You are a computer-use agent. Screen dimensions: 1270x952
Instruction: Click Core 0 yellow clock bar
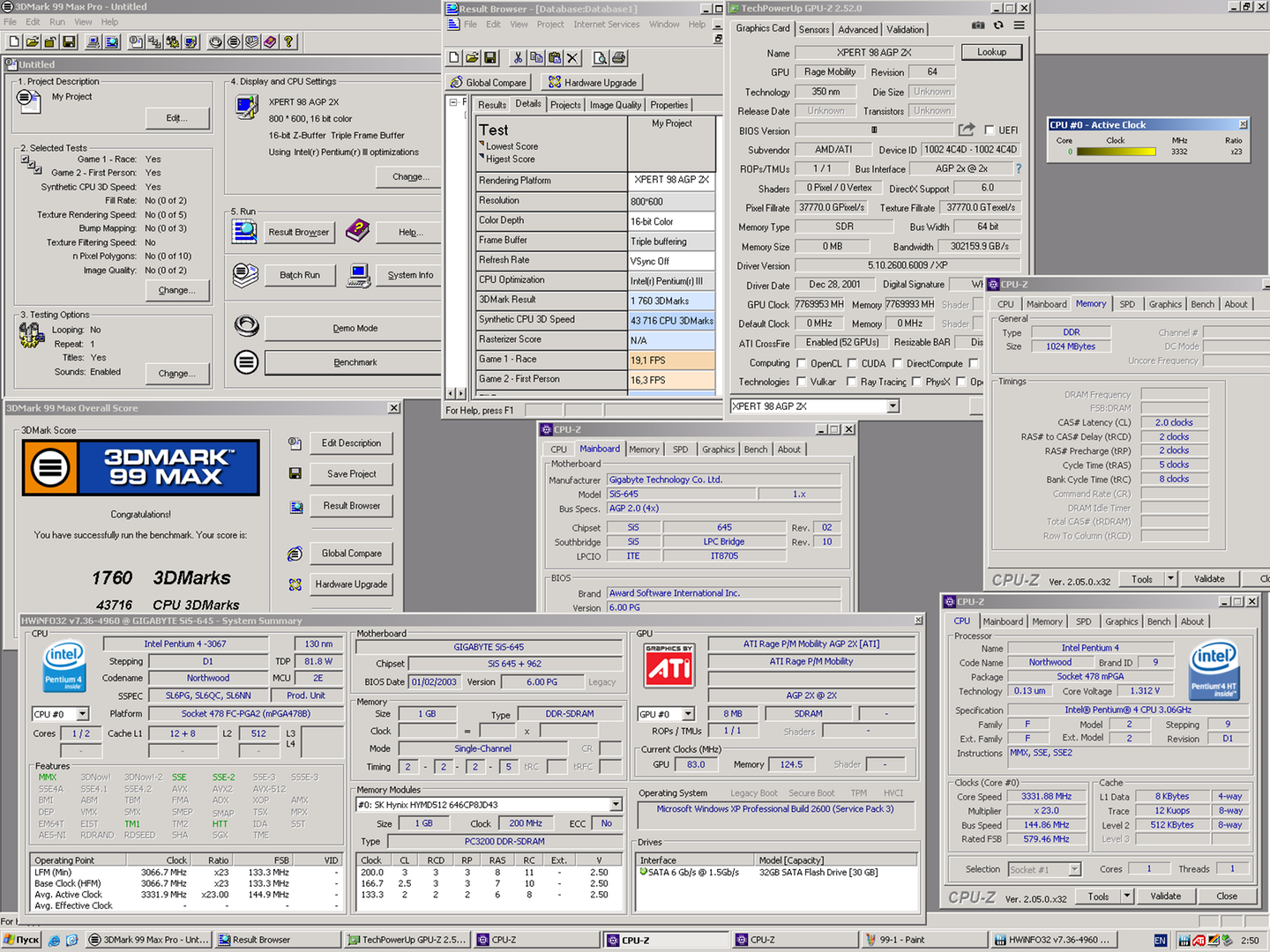(x=1117, y=152)
